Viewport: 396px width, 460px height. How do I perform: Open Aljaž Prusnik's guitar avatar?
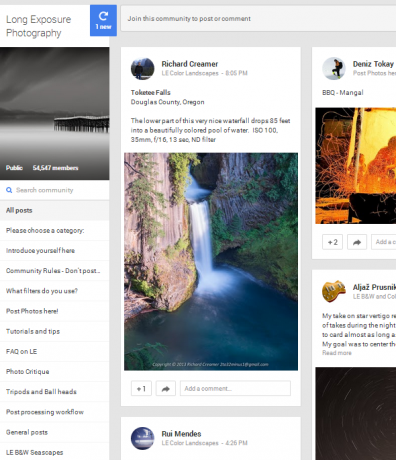tap(334, 291)
